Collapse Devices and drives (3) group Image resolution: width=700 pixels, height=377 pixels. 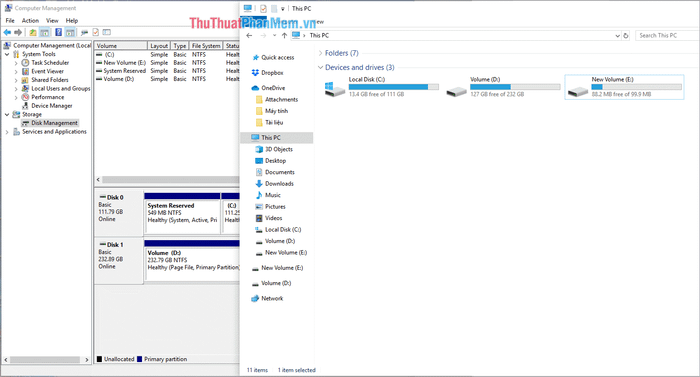(x=320, y=67)
